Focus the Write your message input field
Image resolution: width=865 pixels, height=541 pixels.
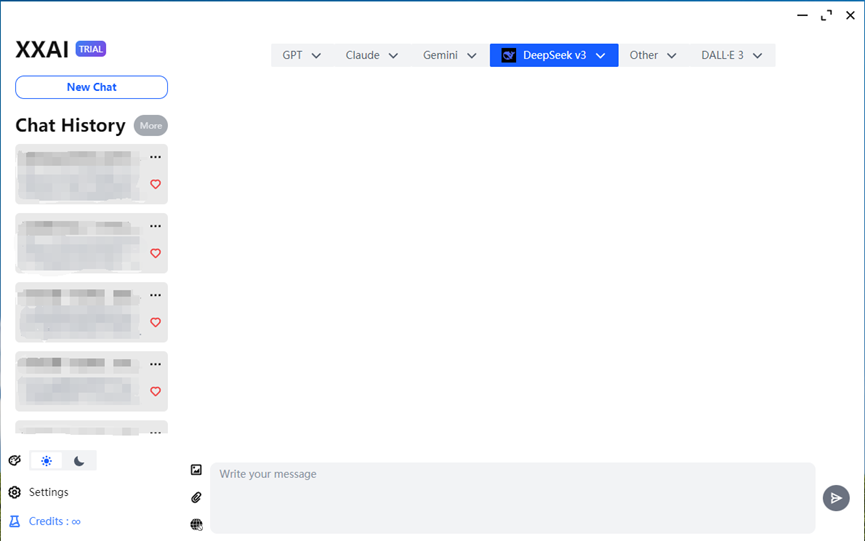click(512, 498)
